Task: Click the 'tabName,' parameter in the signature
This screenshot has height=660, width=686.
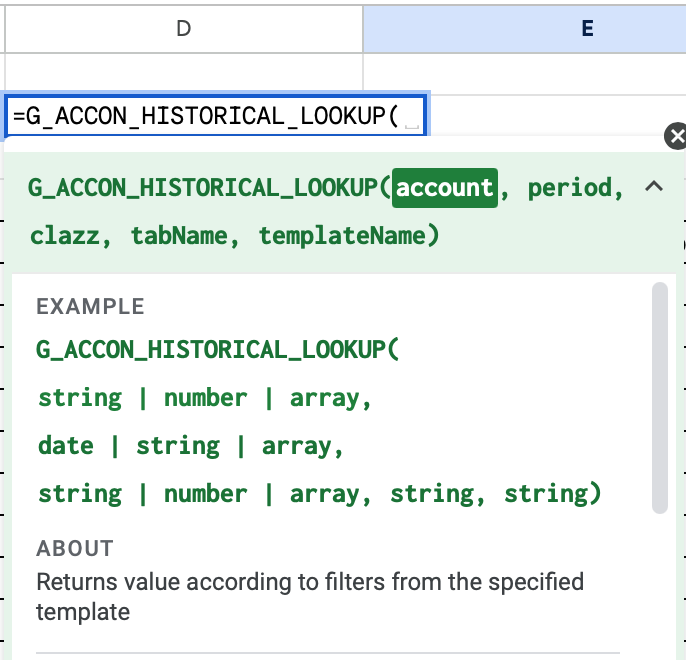Action: pyautogui.click(x=185, y=236)
